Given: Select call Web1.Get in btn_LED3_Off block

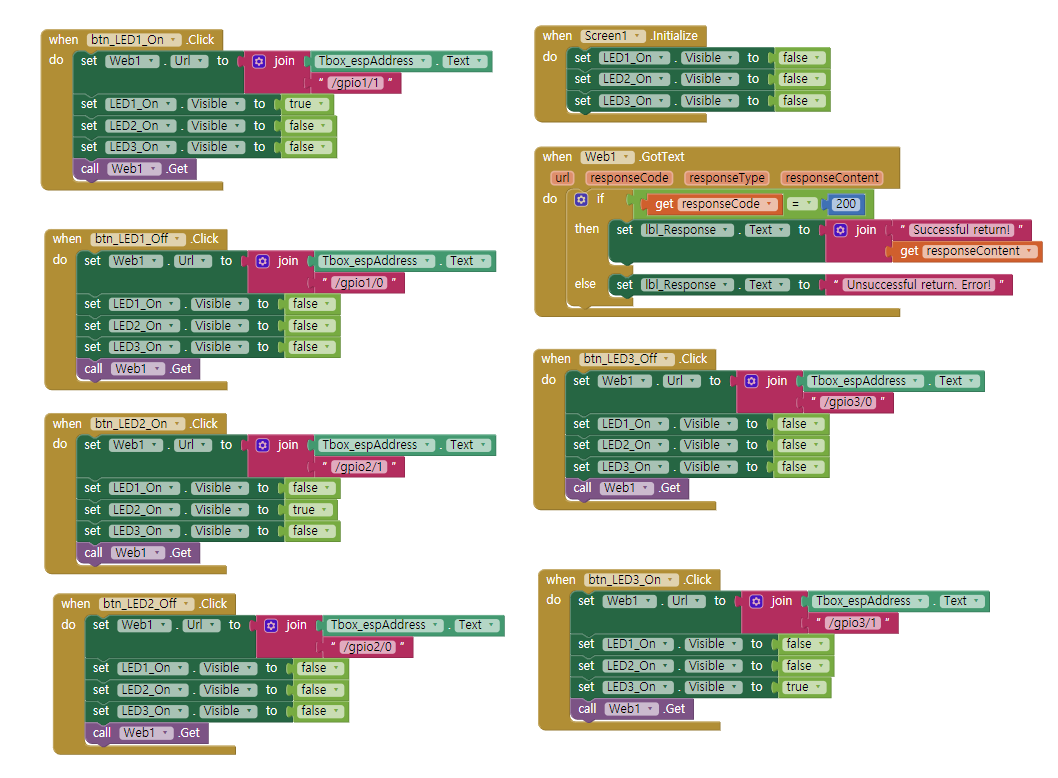Looking at the screenshot, I should click(x=628, y=489).
